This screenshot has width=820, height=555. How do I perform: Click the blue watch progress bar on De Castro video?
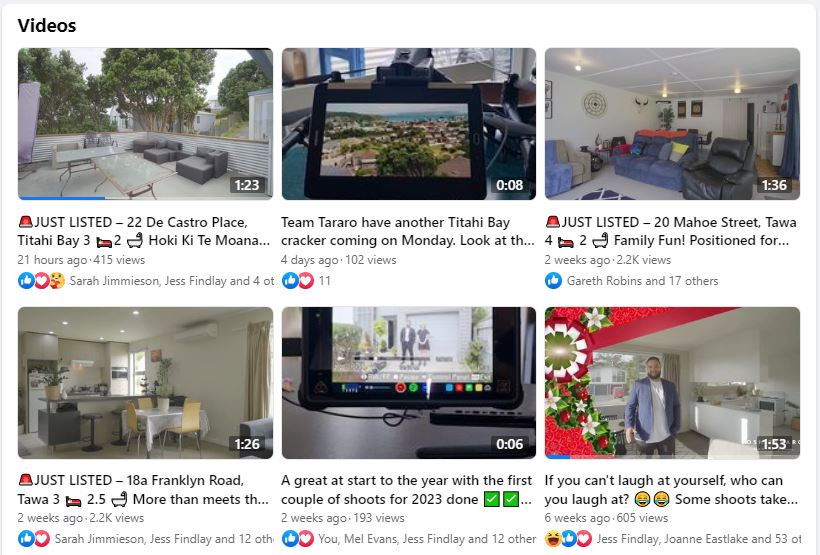[x=62, y=198]
